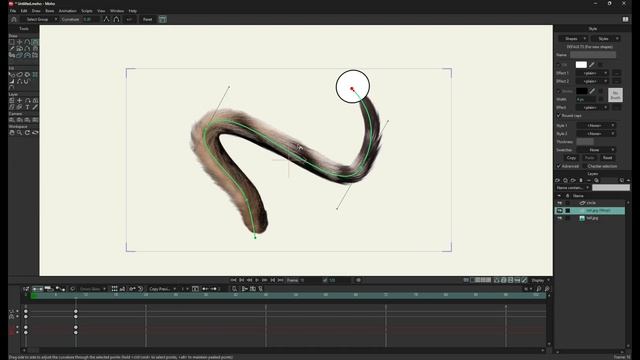Click the Paste button in Style panel
Viewport: 640px width, 360px height.
click(x=589, y=158)
